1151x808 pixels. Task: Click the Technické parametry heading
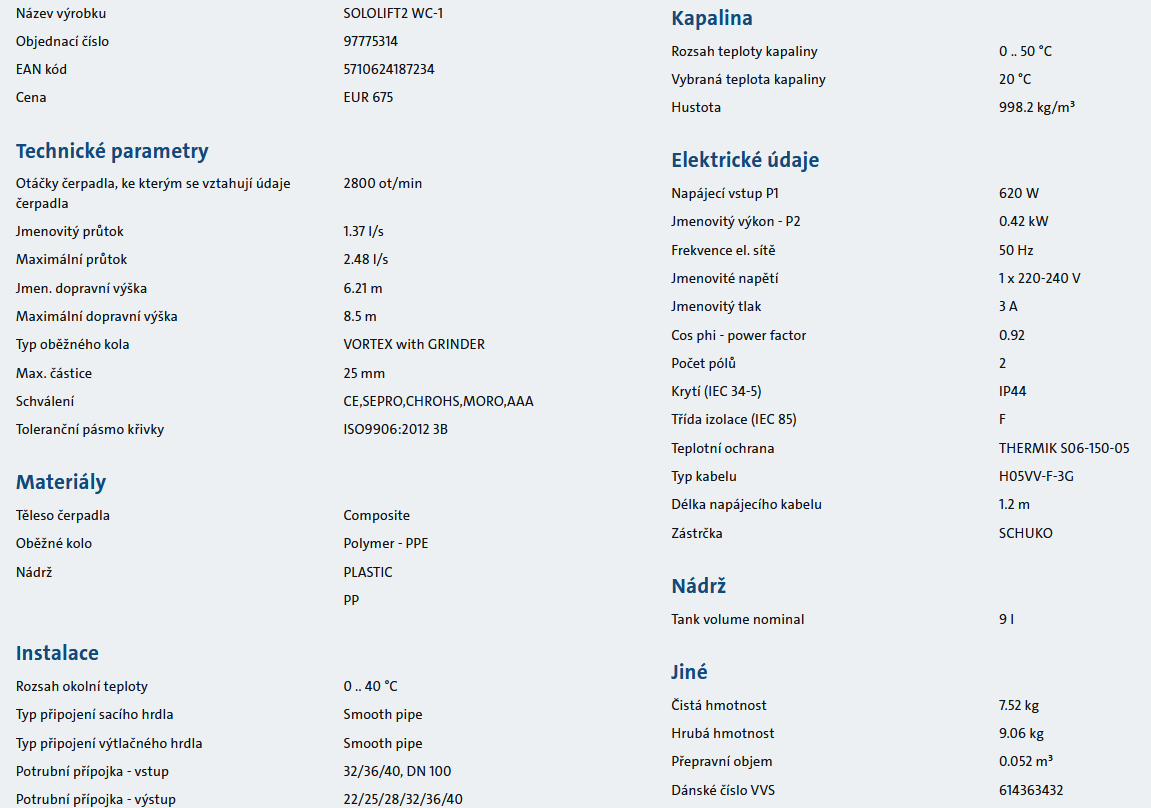click(112, 151)
